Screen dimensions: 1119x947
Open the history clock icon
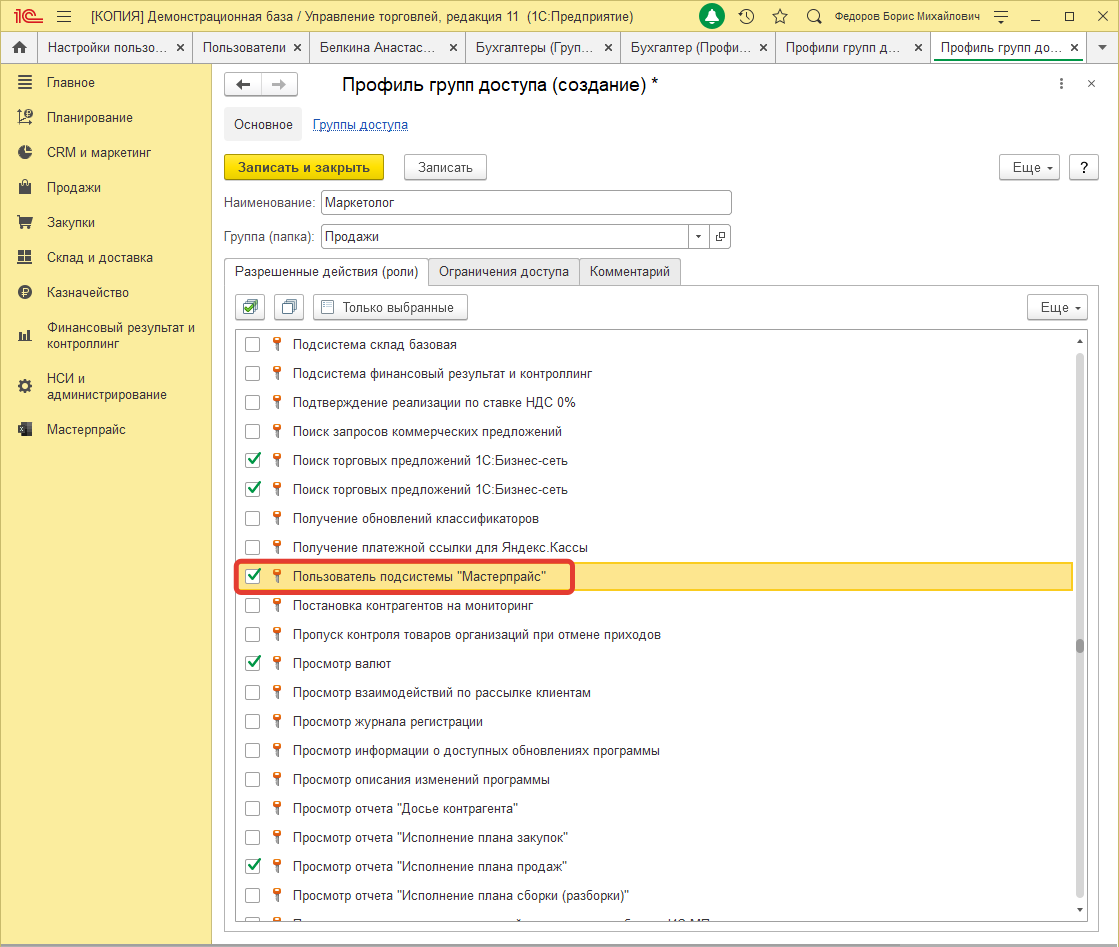[746, 17]
